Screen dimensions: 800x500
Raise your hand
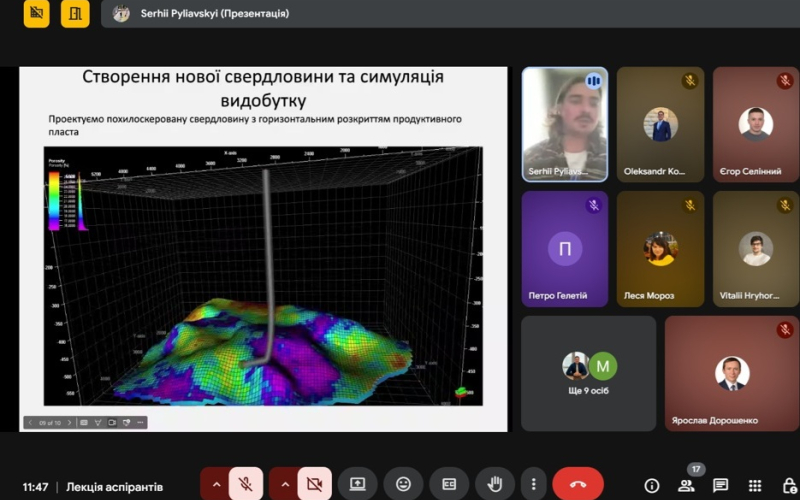494,484
